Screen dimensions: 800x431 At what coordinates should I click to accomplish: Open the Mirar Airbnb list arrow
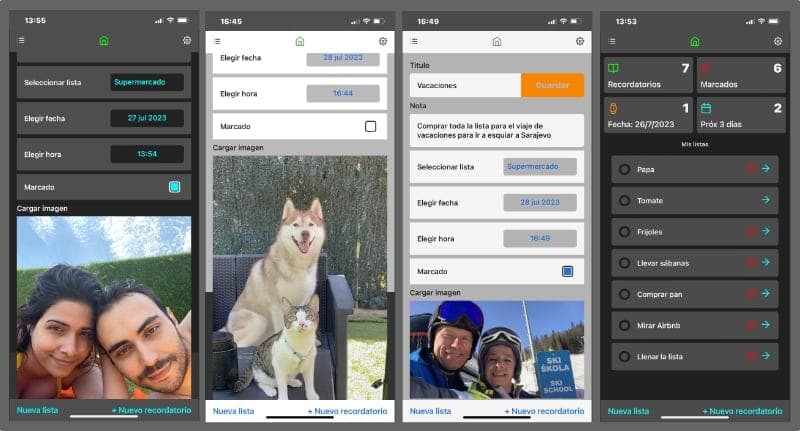[x=765, y=325]
